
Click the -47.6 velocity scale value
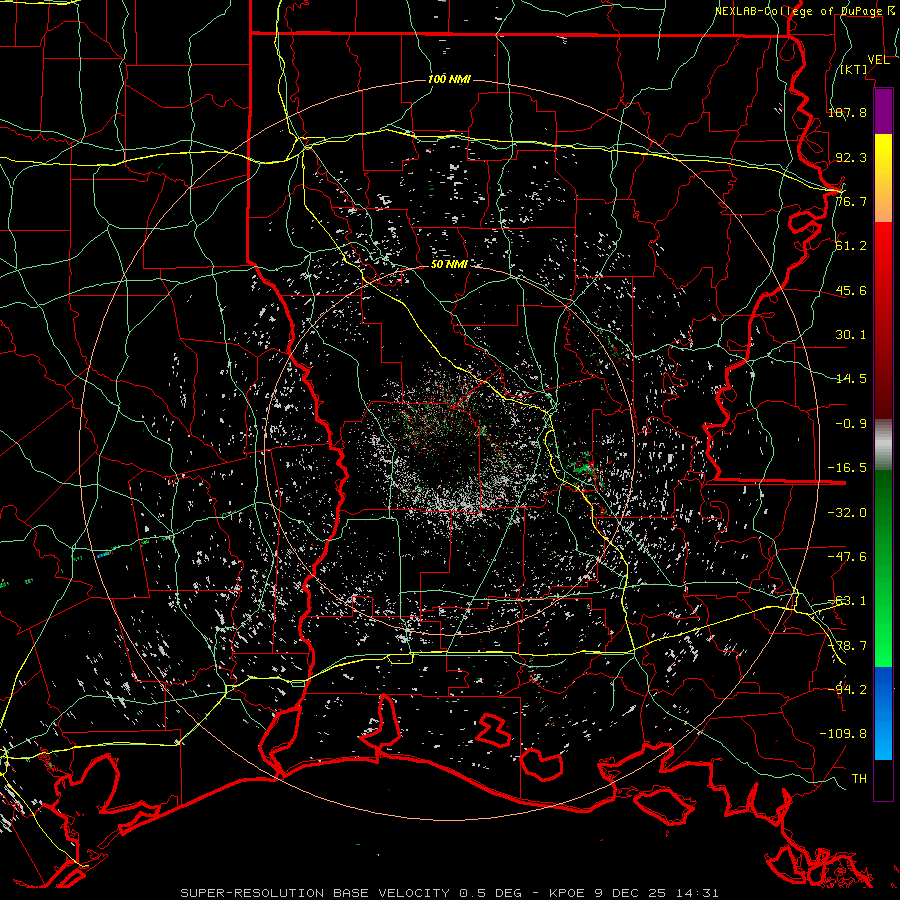(847, 557)
